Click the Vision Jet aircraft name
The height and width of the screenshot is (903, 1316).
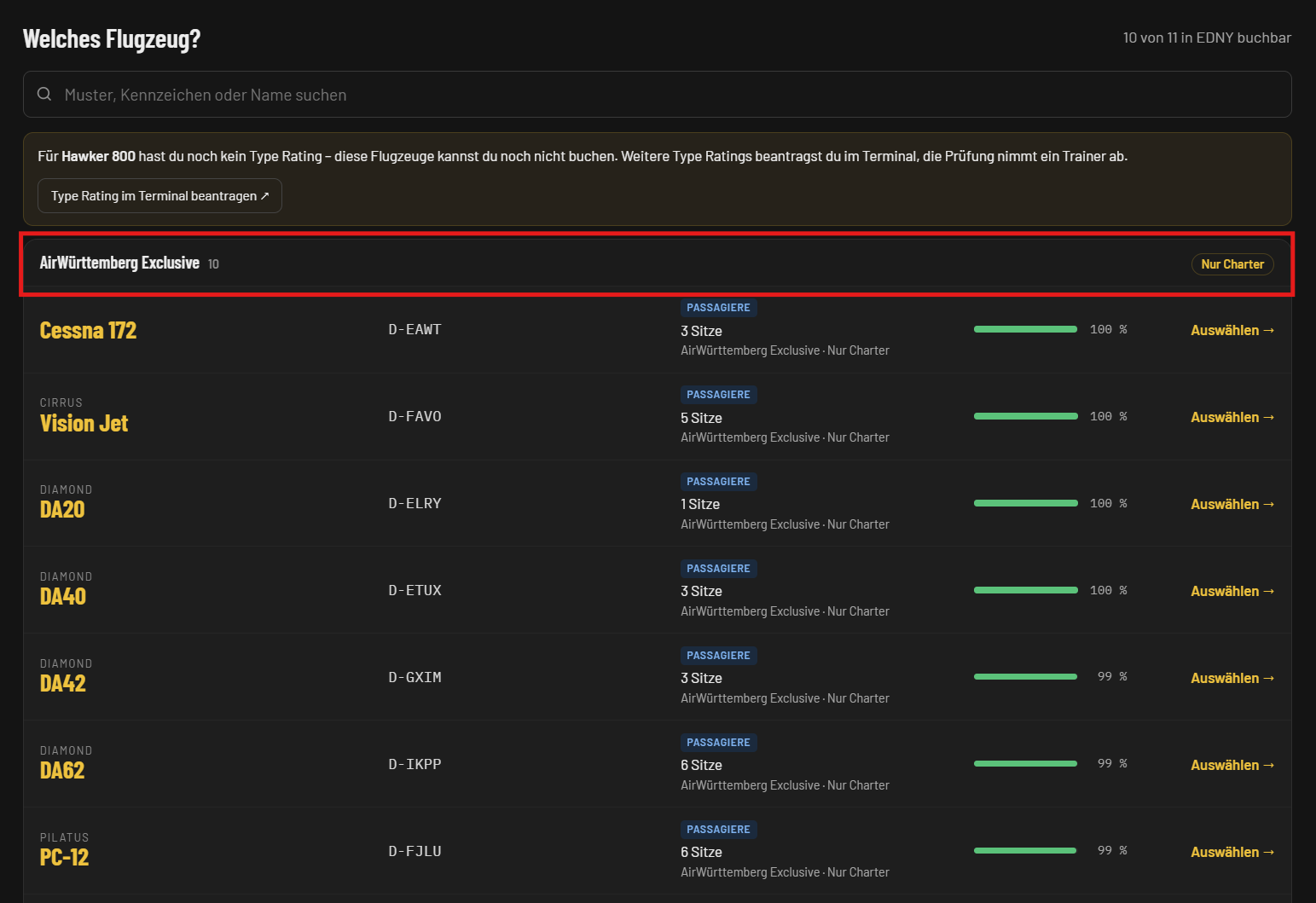coord(84,423)
